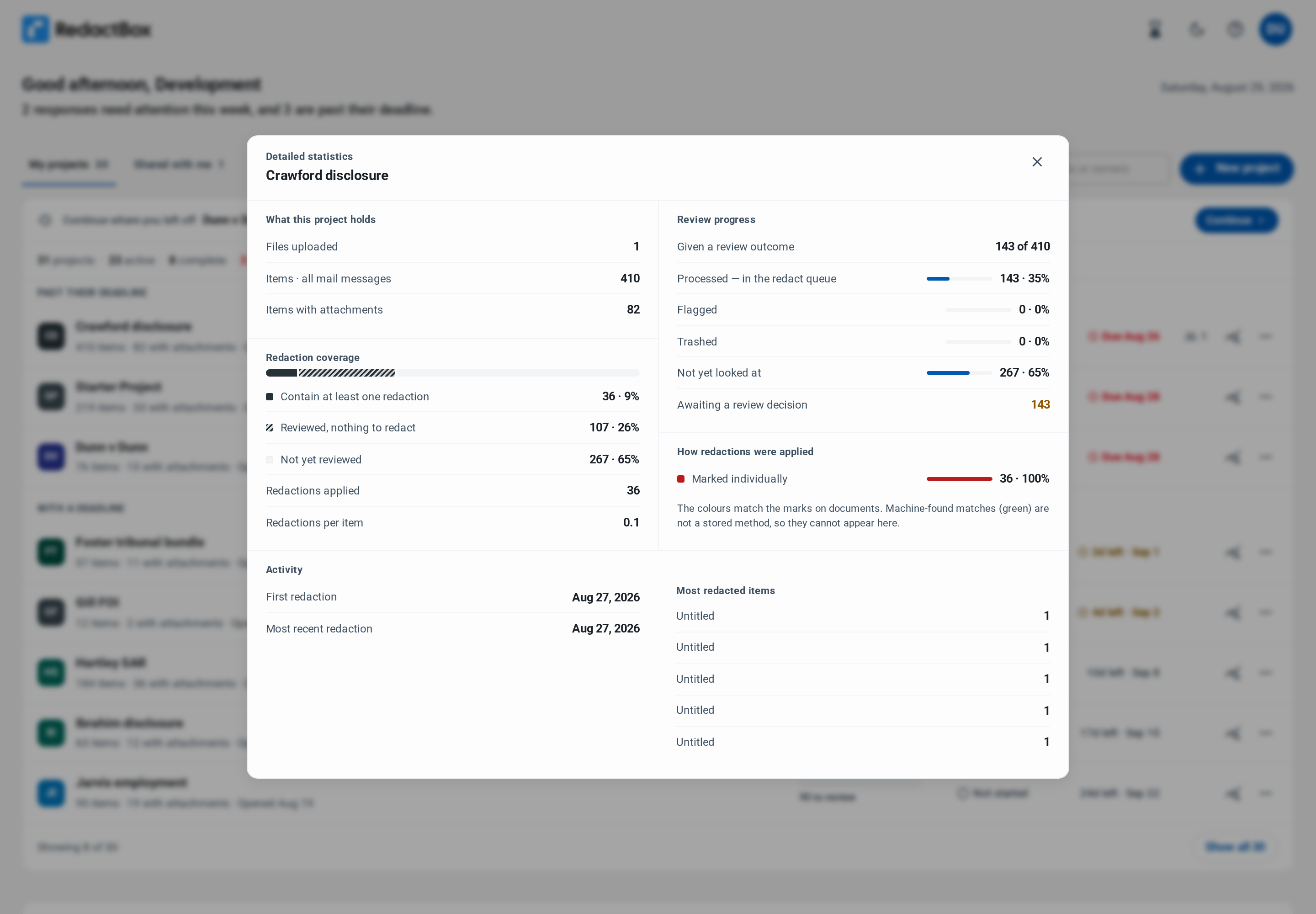Click the Continue button
This screenshot has width=1316, height=914.
click(1236, 220)
